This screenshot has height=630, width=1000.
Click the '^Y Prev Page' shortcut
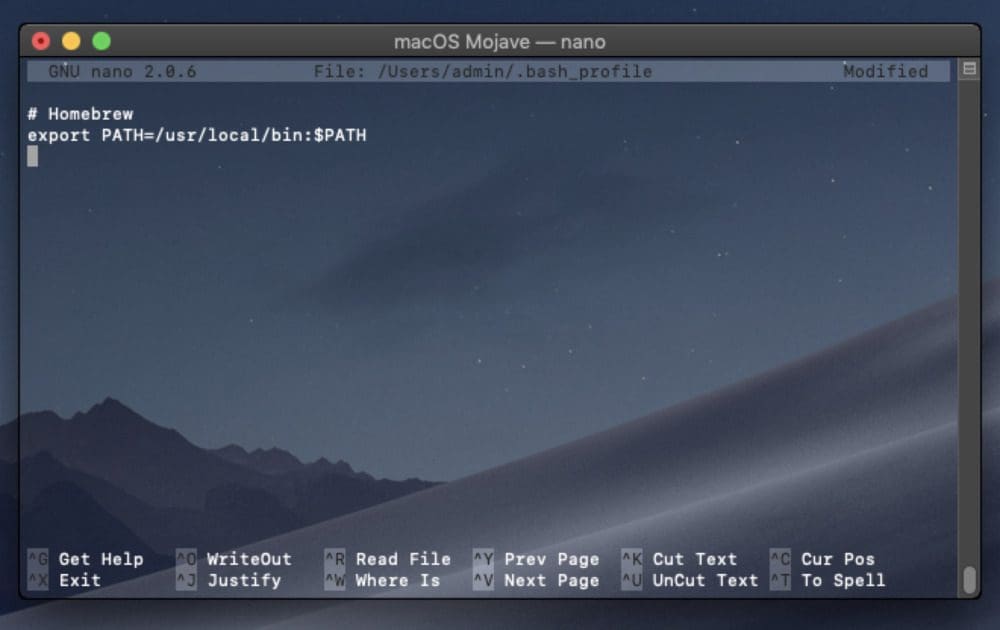(x=536, y=559)
